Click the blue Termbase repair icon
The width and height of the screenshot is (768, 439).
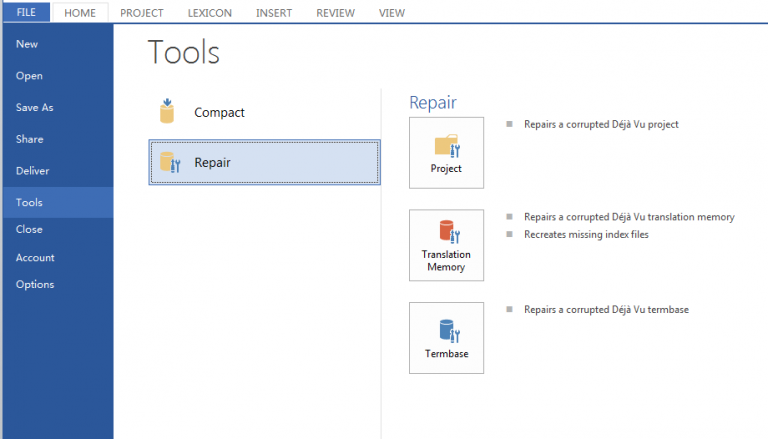tap(446, 329)
